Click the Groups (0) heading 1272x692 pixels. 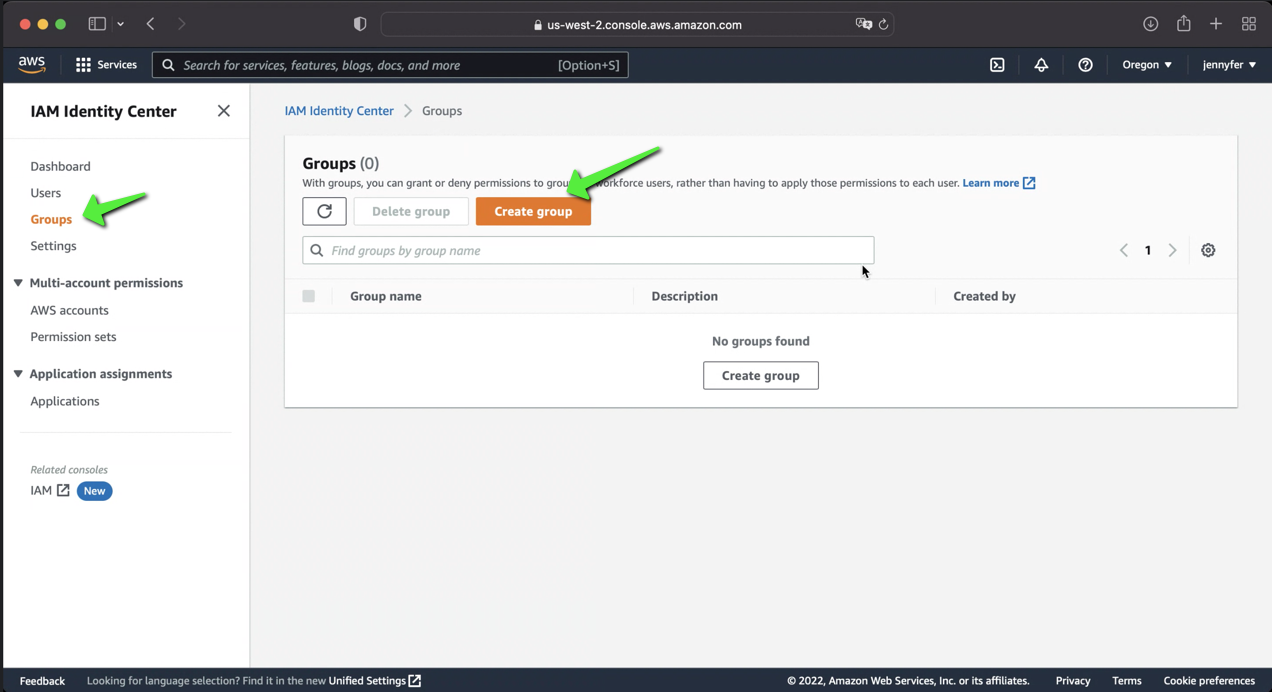(x=341, y=163)
